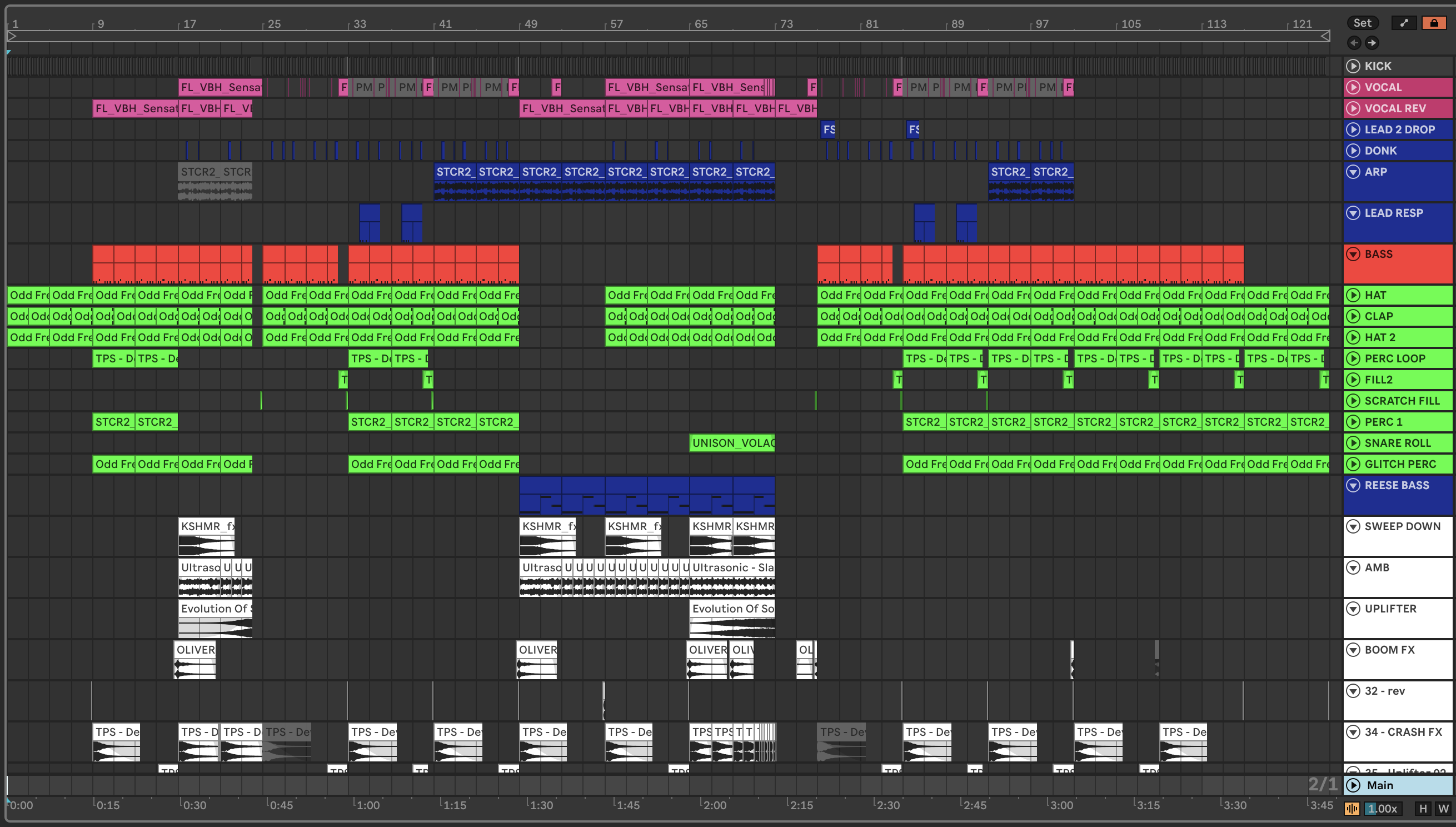
Task: Click the H optimize height button
Action: 1423,808
